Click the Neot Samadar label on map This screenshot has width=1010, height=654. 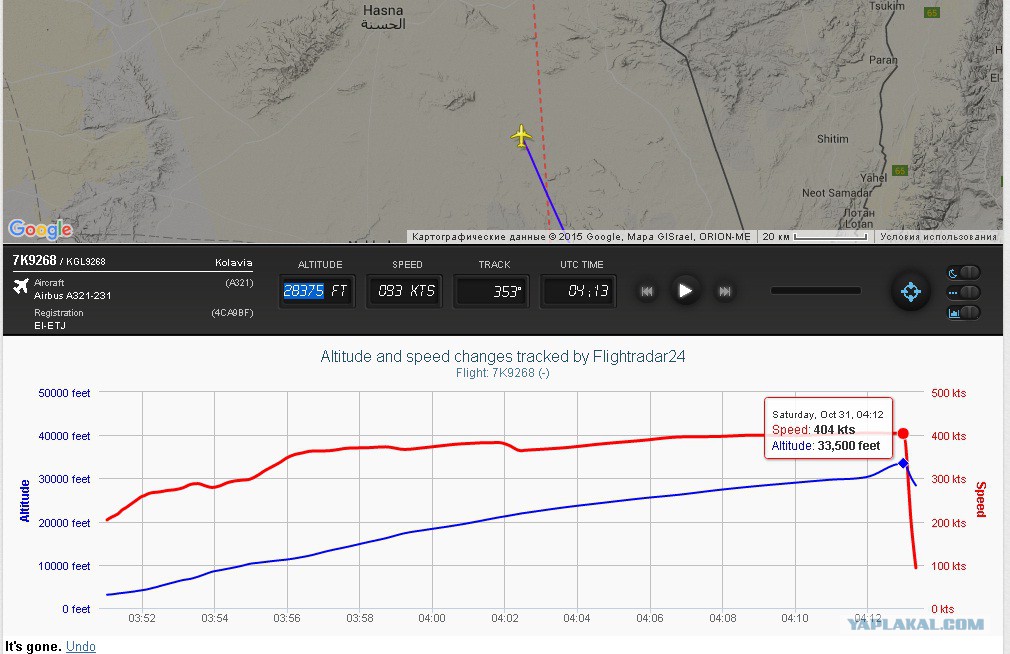[837, 193]
